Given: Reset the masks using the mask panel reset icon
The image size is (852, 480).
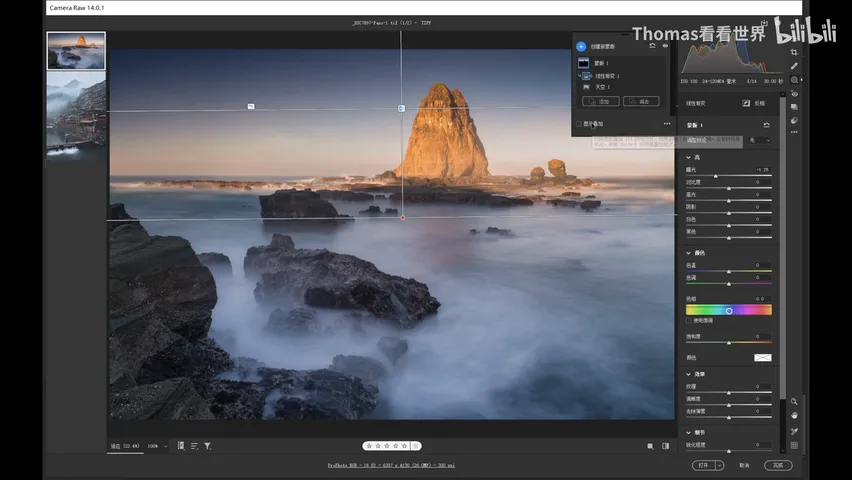Looking at the screenshot, I should click(652, 46).
